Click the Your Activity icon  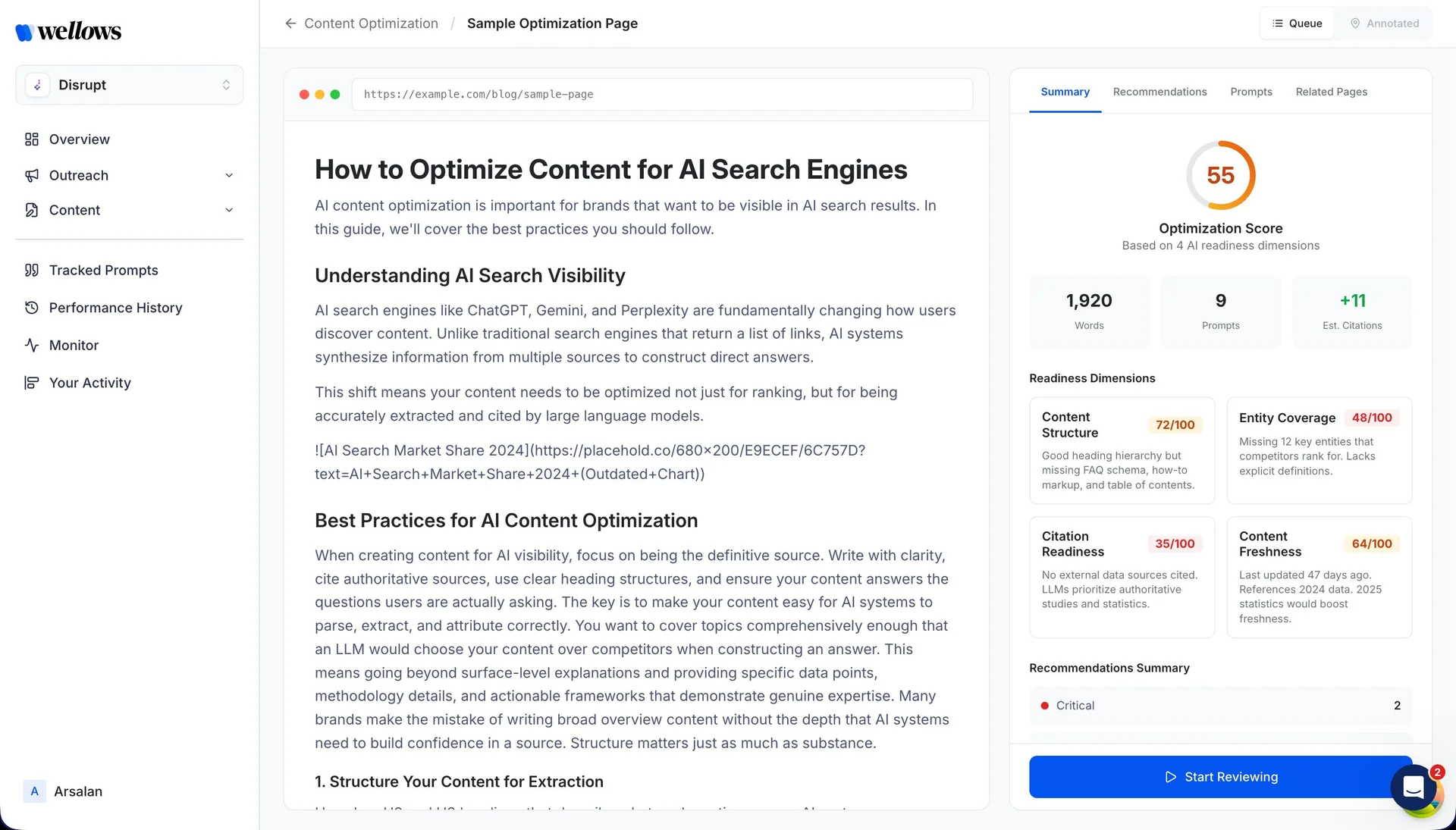tap(31, 383)
